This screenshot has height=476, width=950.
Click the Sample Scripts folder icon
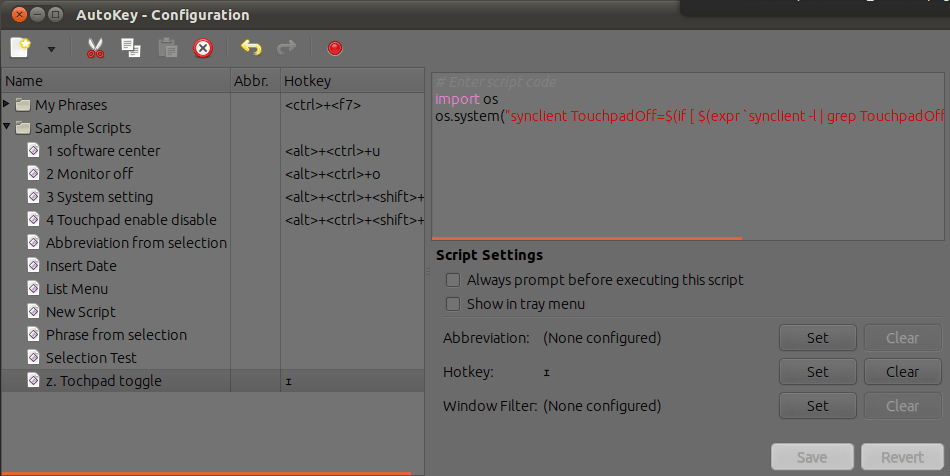[x=23, y=128]
